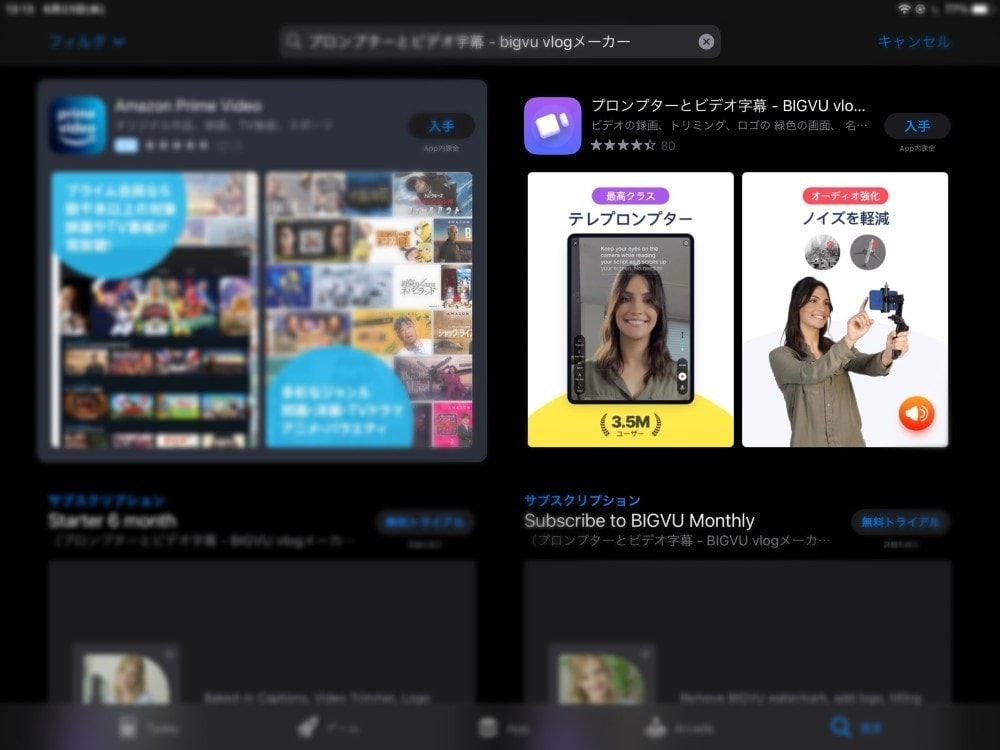Screen dimensions: 1000x750
Task: Open the Subscribe to BIGVU Monthly title
Action: pos(639,521)
